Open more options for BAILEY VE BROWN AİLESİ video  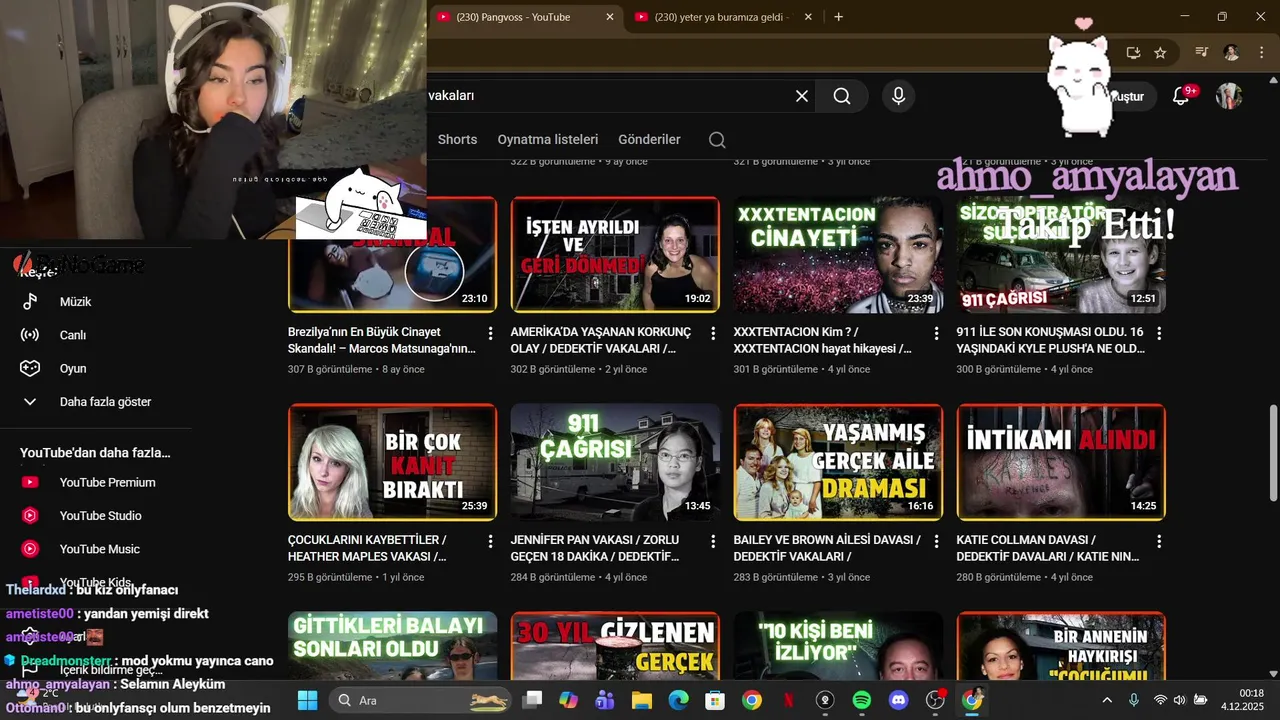[936, 541]
